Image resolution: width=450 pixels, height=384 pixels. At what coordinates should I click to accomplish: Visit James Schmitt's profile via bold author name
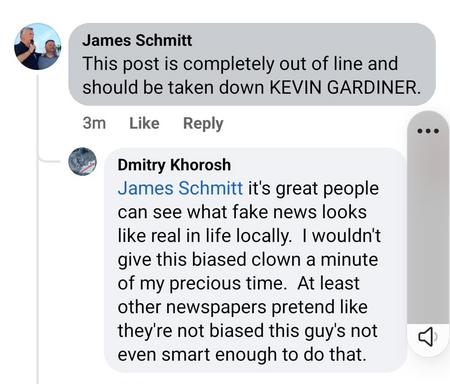coord(137,41)
